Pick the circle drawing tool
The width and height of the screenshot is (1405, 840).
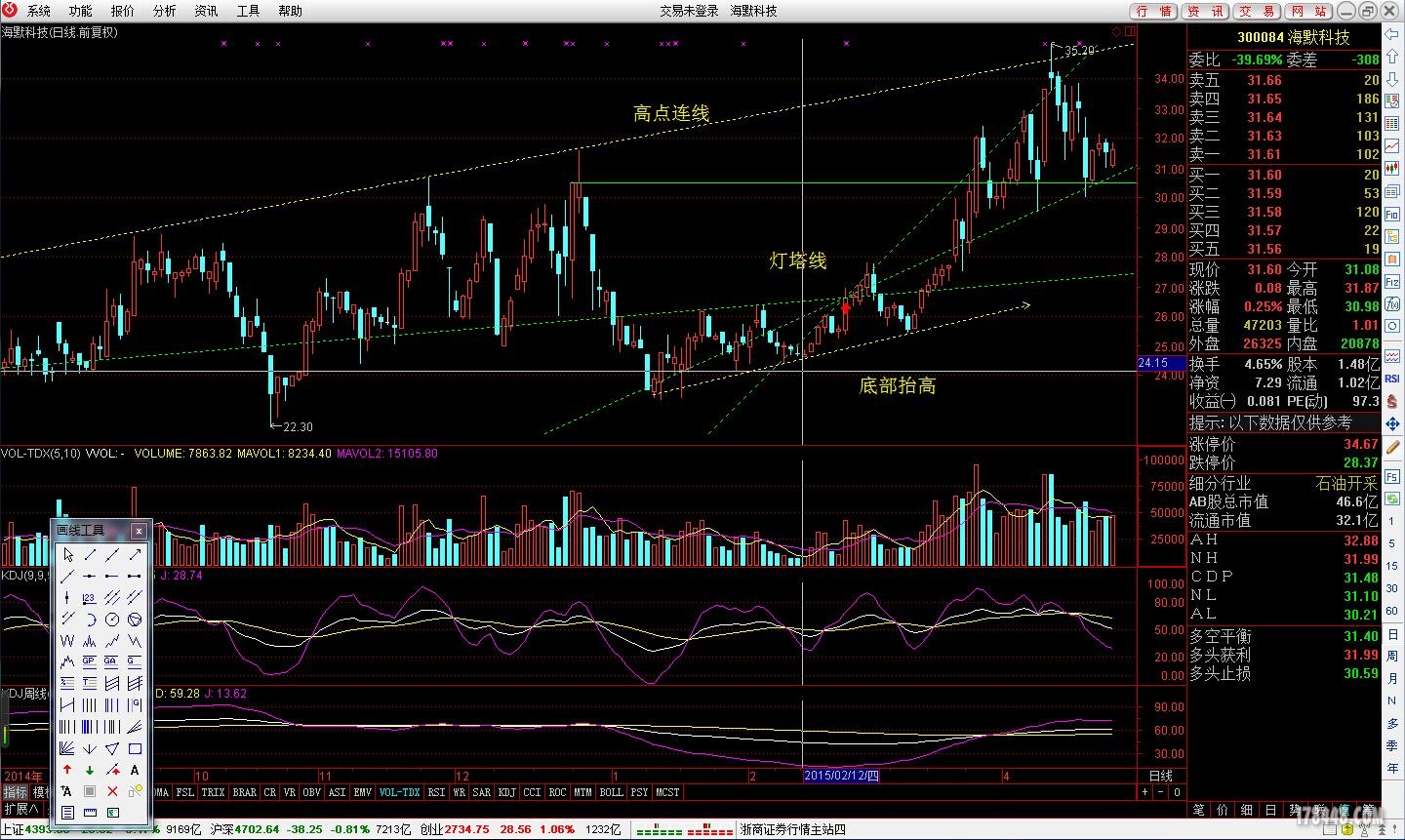tap(112, 620)
